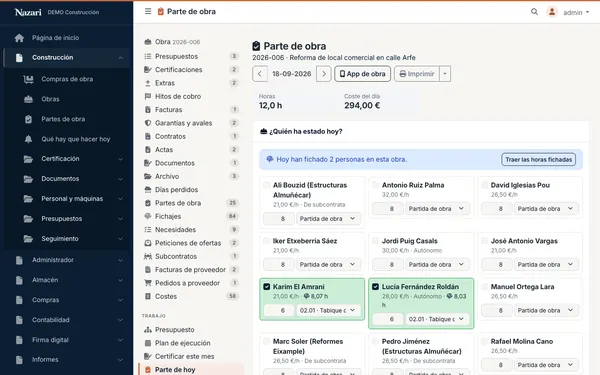The height and width of the screenshot is (375, 600).
Task: Open Partida de obra dropdown for Ali Bouzid
Action: click(328, 219)
